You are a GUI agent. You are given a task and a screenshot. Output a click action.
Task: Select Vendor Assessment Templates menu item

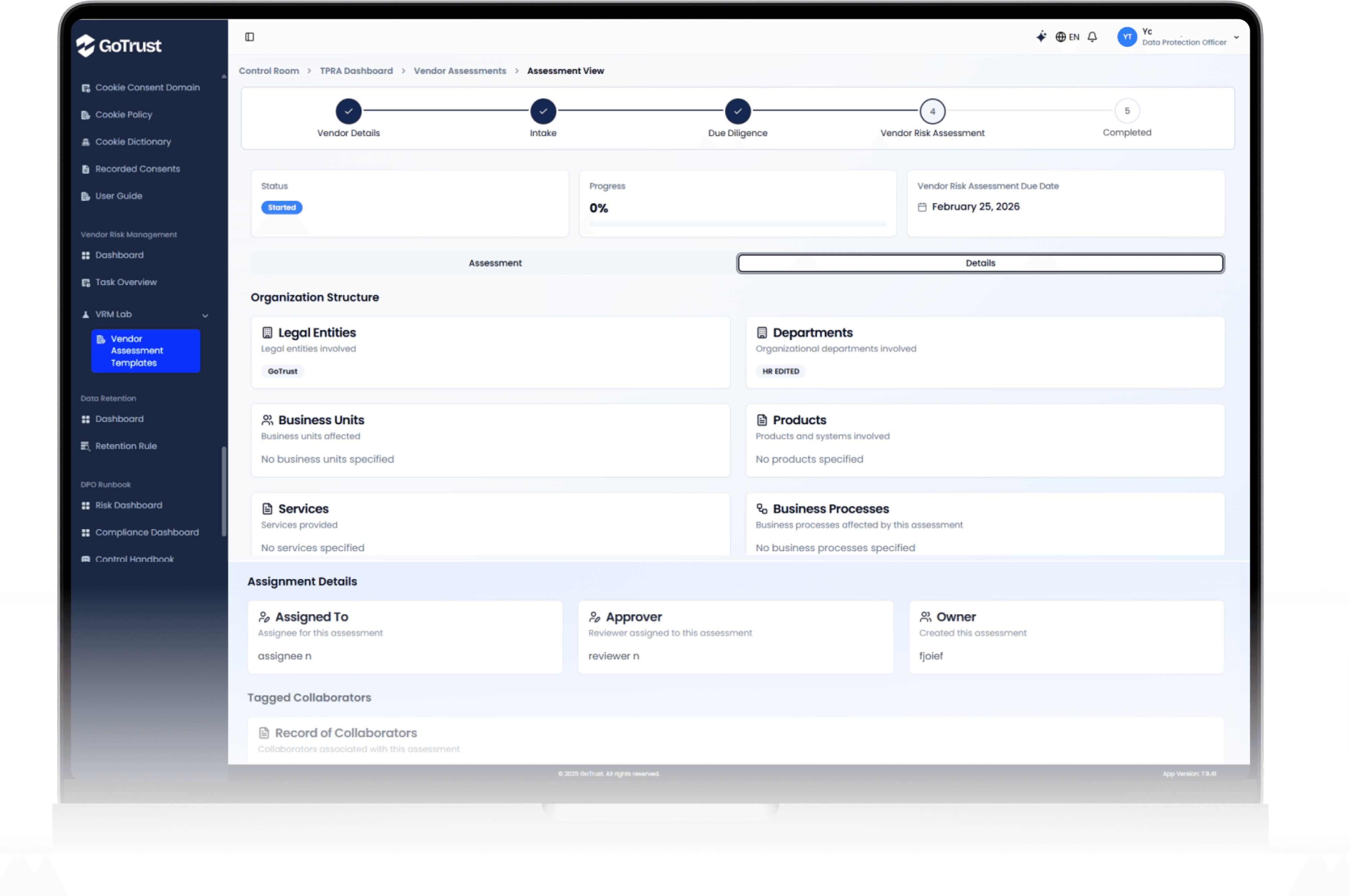click(x=145, y=351)
